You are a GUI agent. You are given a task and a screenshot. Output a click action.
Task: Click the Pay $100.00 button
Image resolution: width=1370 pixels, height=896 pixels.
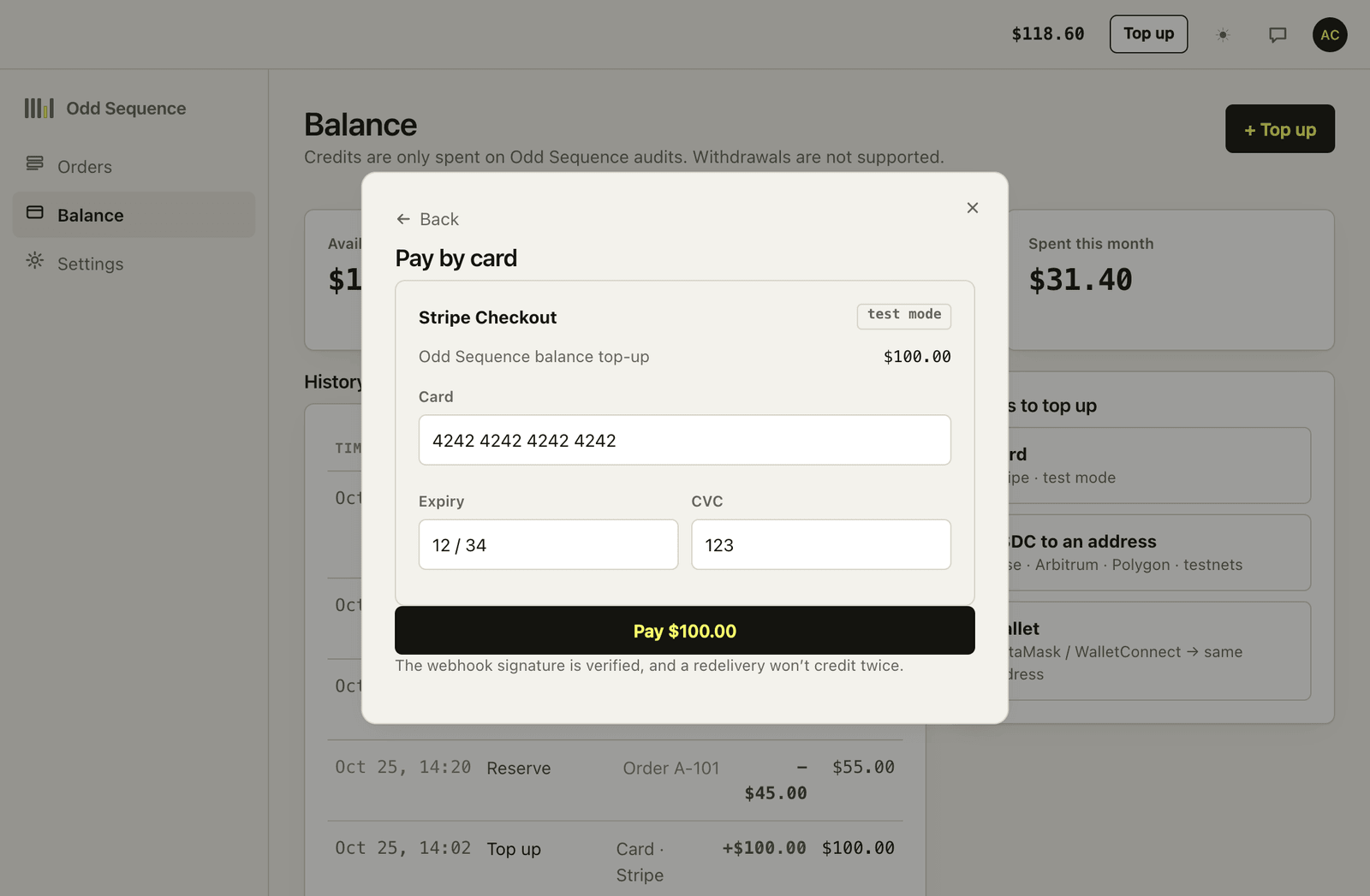pos(685,631)
